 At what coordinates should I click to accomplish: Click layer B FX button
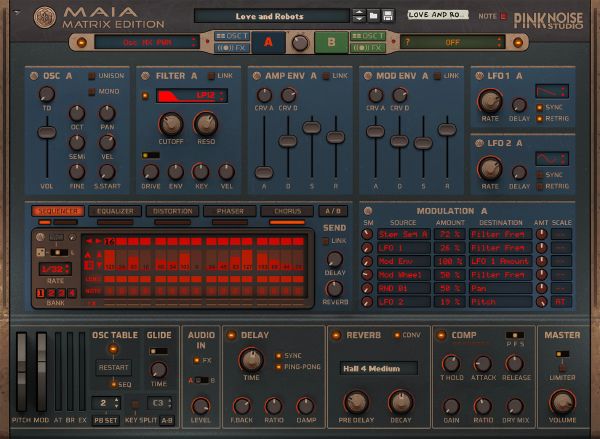[367, 48]
